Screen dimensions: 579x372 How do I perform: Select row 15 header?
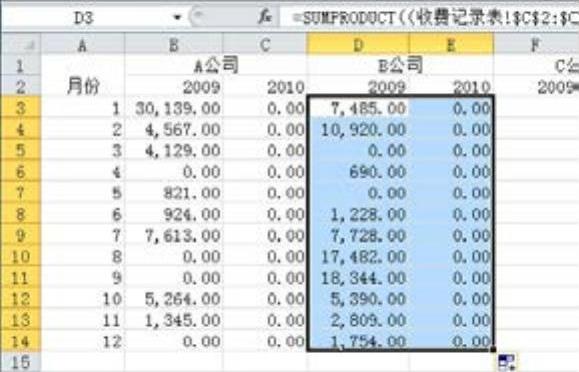coord(21,362)
